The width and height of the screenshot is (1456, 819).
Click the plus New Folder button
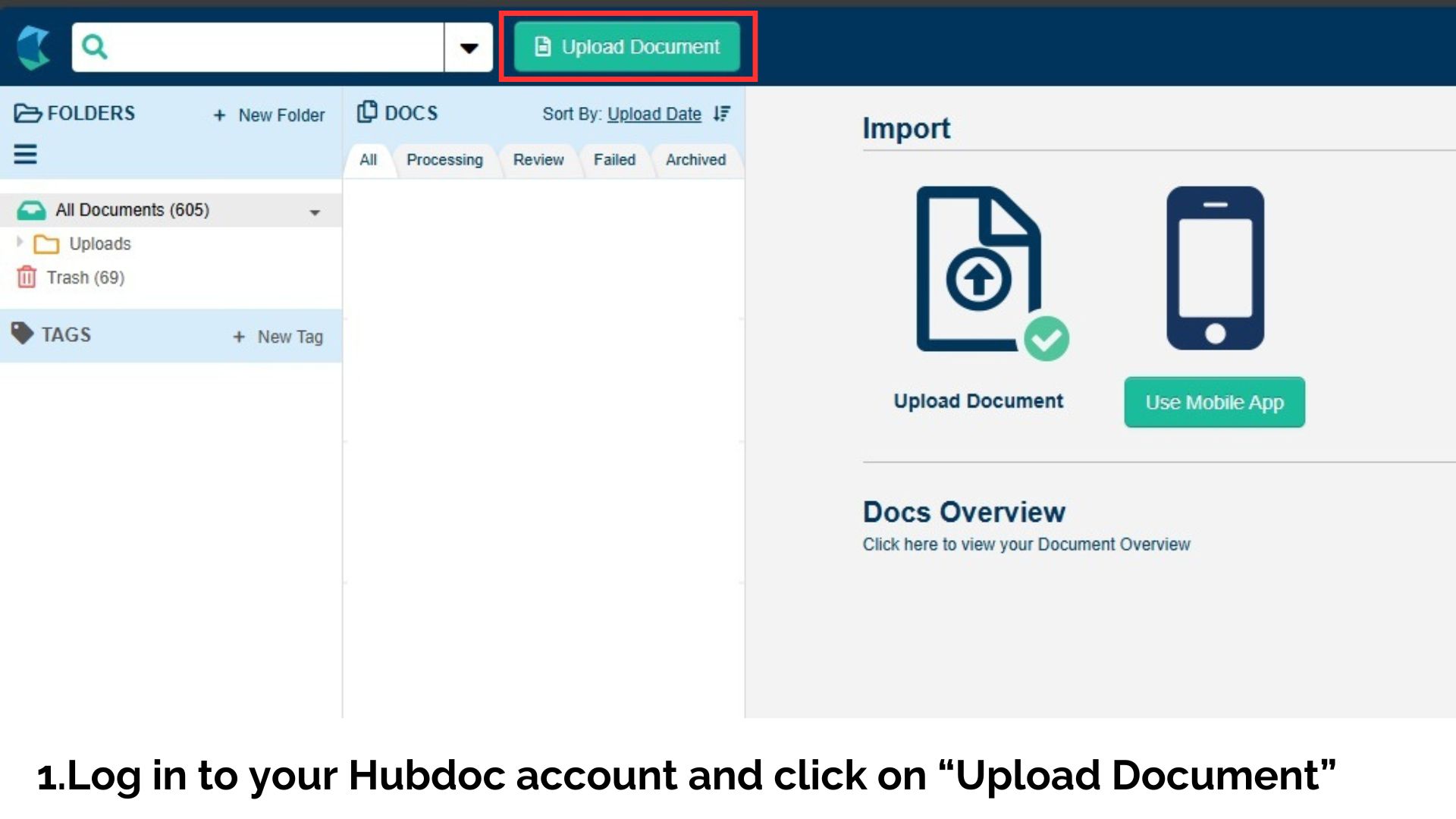269,115
